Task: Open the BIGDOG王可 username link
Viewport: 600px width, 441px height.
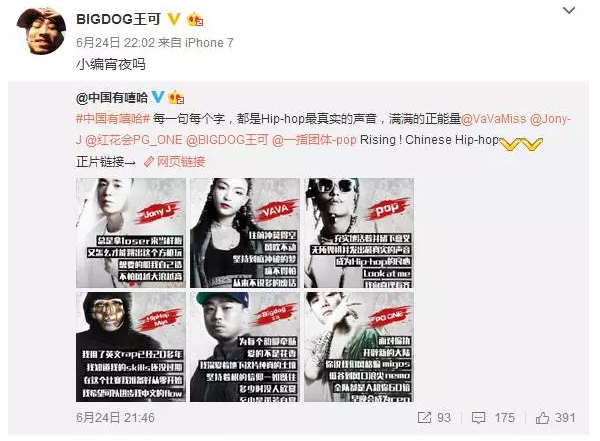Action: [119, 19]
